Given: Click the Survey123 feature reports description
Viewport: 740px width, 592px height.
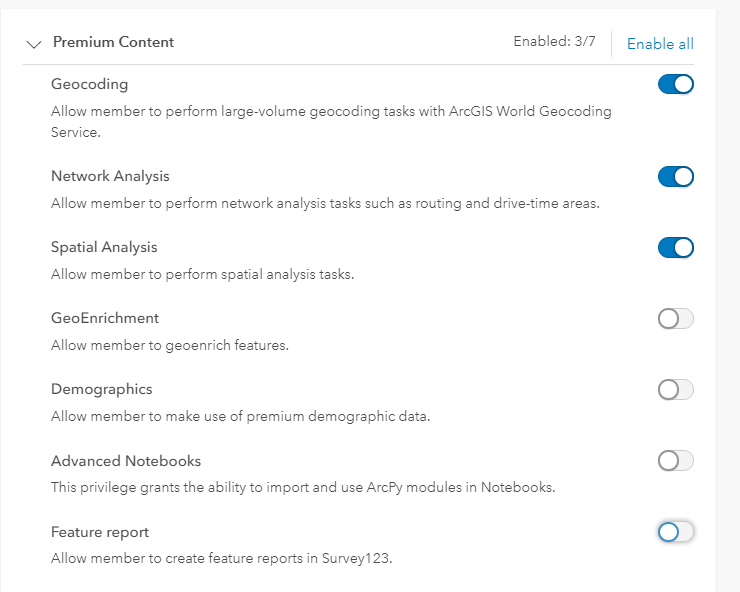Looking at the screenshot, I should tap(221, 558).
